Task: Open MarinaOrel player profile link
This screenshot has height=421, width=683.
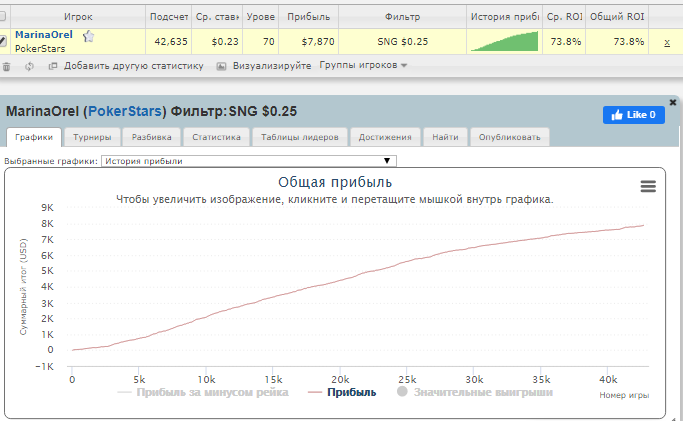Action: point(44,35)
